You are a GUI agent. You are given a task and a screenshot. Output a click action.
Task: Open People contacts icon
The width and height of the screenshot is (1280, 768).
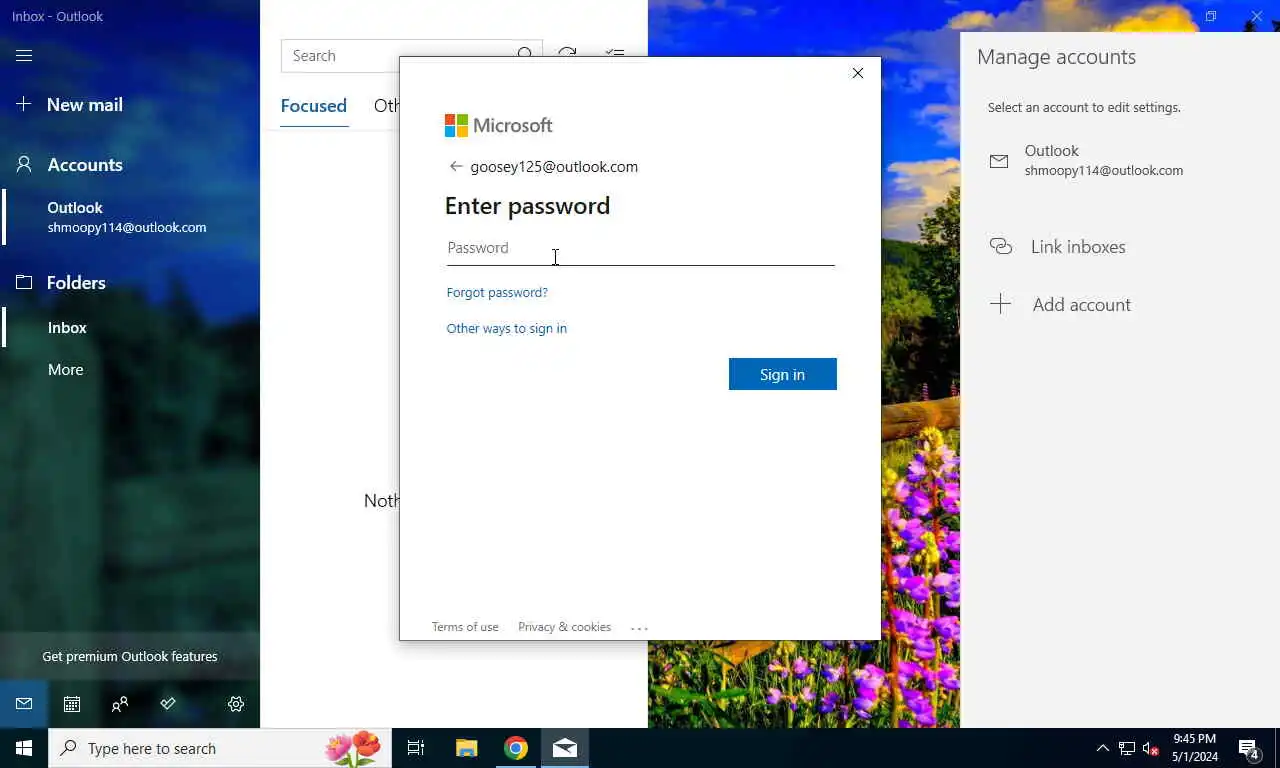click(x=120, y=704)
